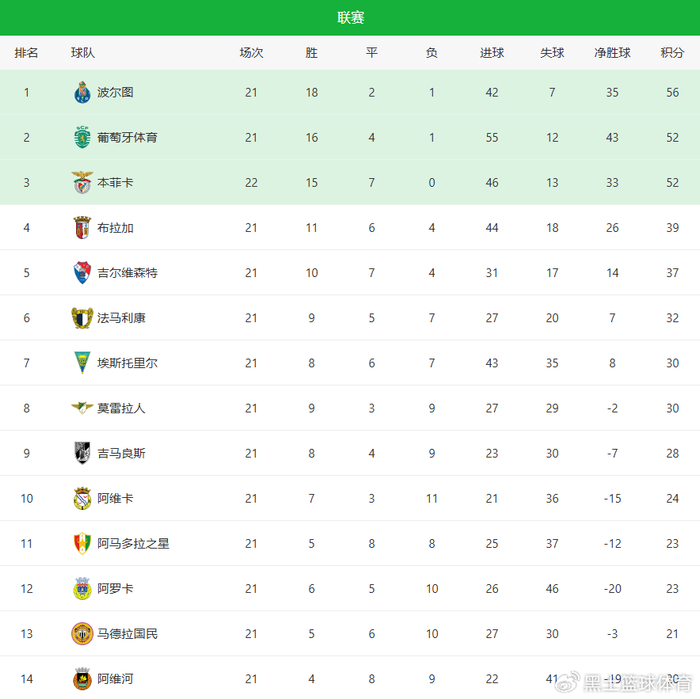The width and height of the screenshot is (700, 699).
Task: Click the 埃斯托里尔 yellow crest icon
Action: tap(82, 363)
